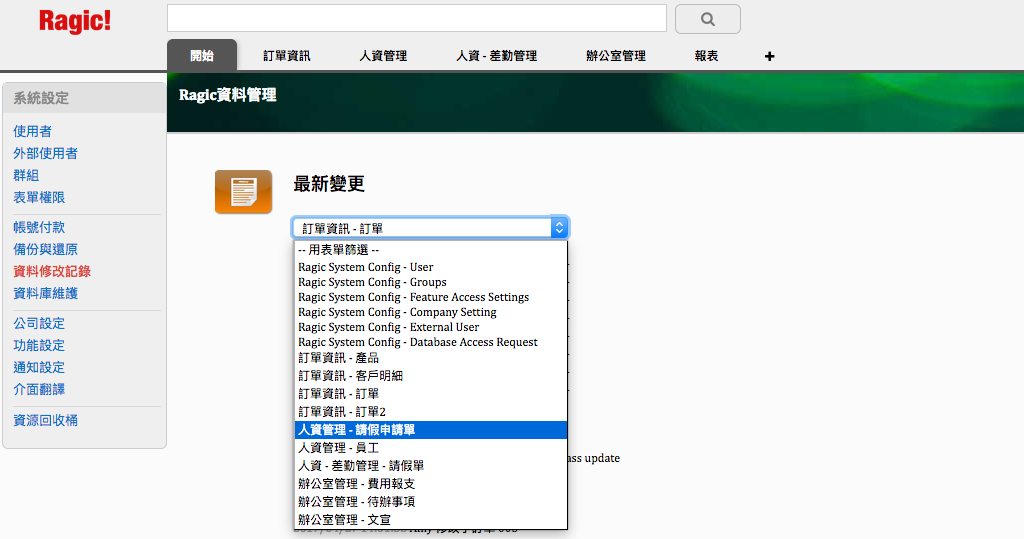Click the plus icon to add tab
1024x539 pixels.
(769, 56)
